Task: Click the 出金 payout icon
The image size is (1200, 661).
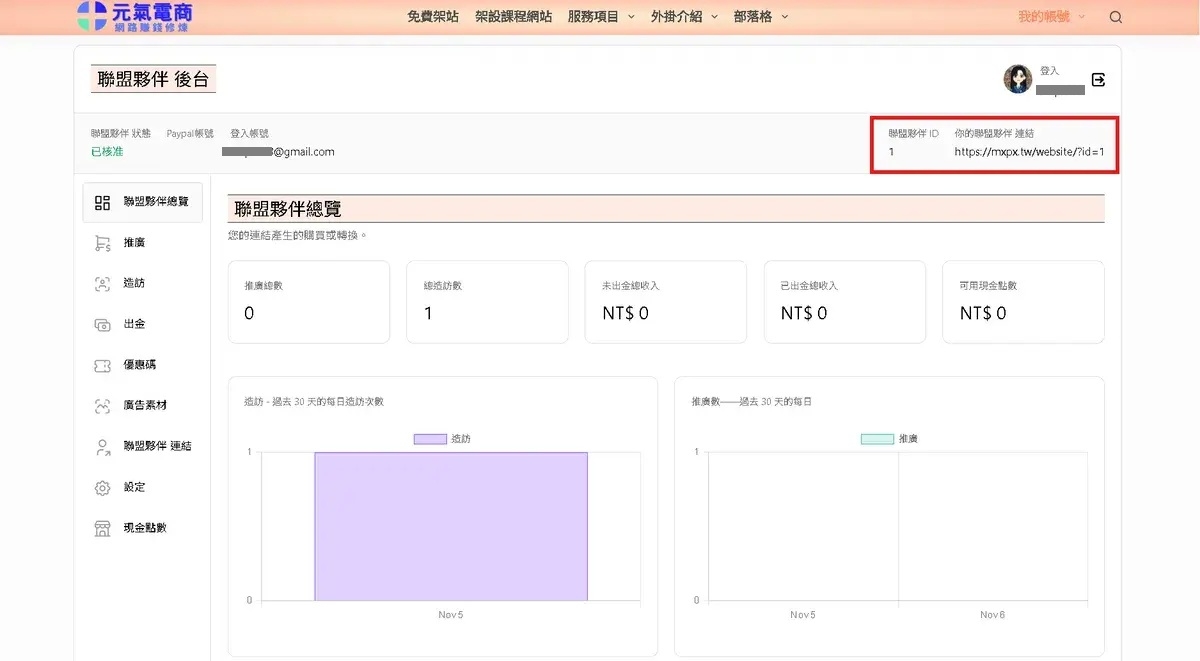Action: pos(102,325)
